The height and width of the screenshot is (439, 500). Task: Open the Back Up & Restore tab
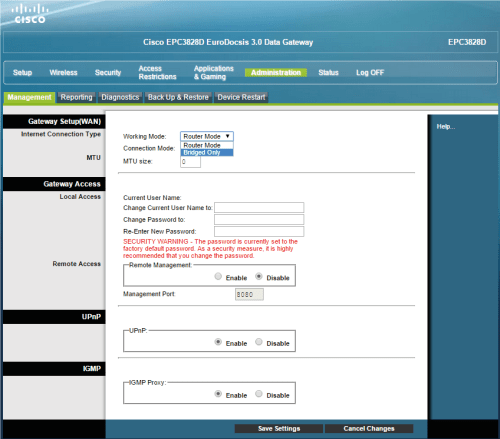pyautogui.click(x=178, y=97)
